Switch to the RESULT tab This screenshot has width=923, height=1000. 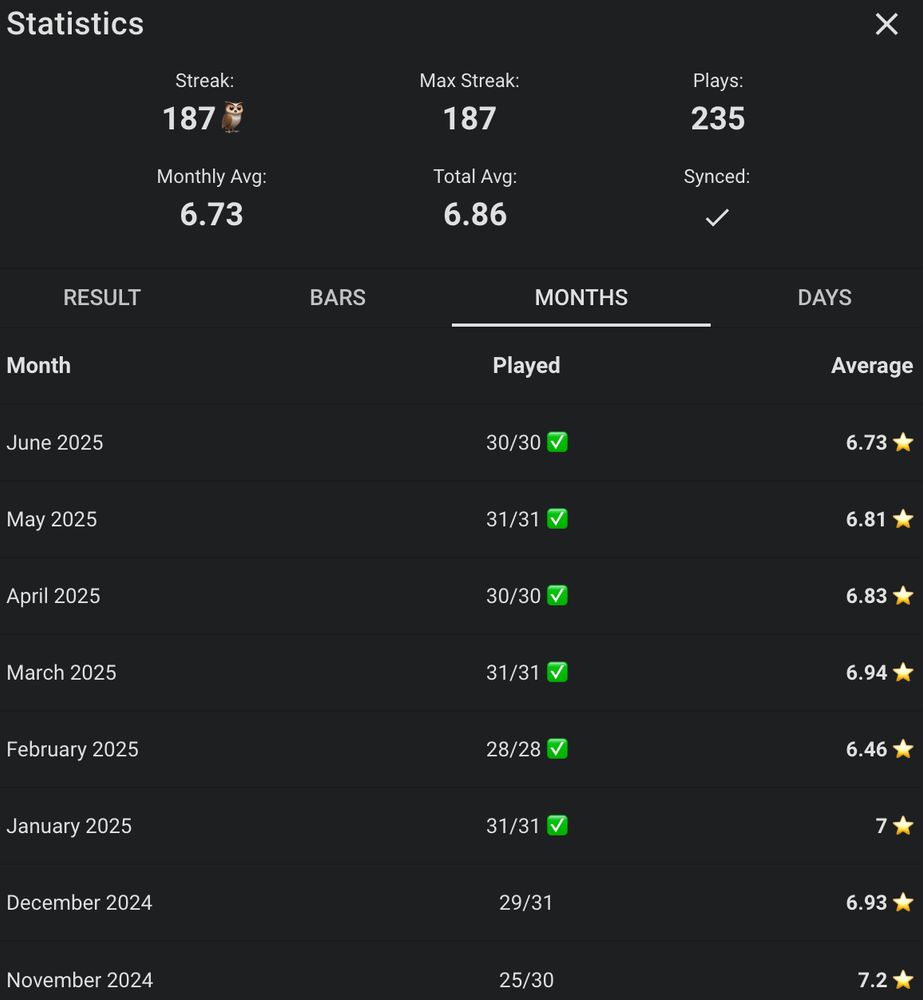tap(101, 298)
